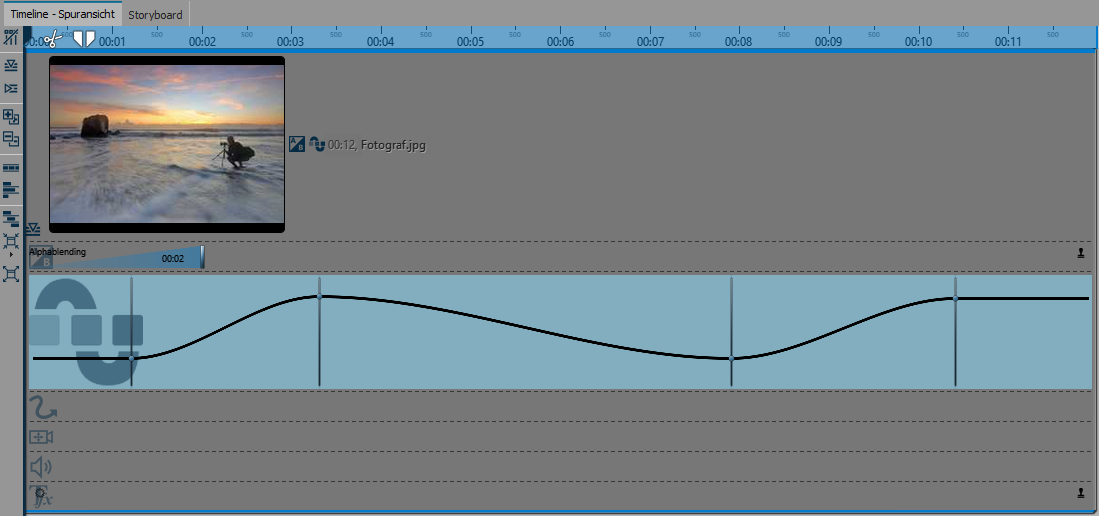This screenshot has height=516, width=1099.
Task: Click the shrink-to-fit arrows icon in left toolbar
Action: [11, 242]
